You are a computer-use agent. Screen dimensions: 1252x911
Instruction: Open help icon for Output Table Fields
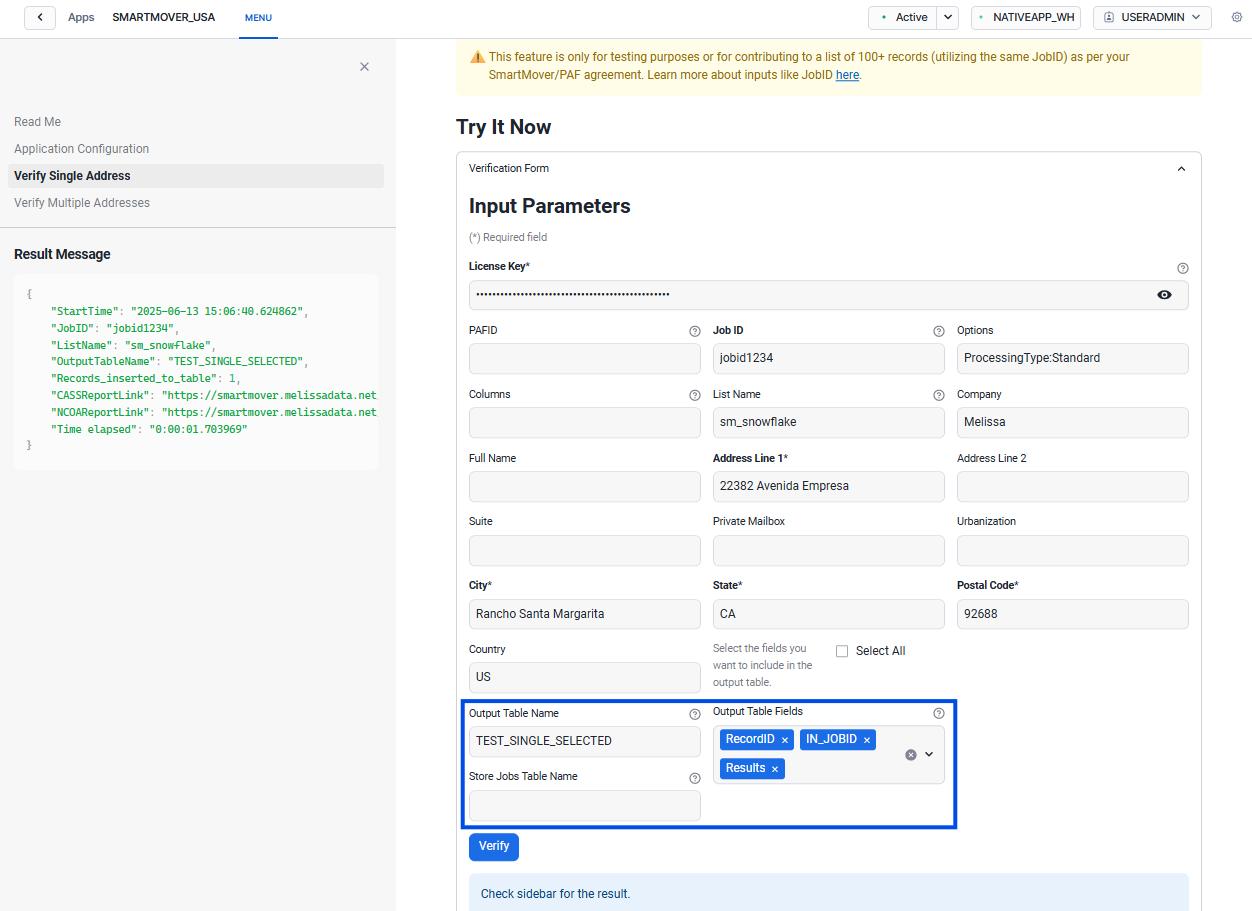point(939,713)
